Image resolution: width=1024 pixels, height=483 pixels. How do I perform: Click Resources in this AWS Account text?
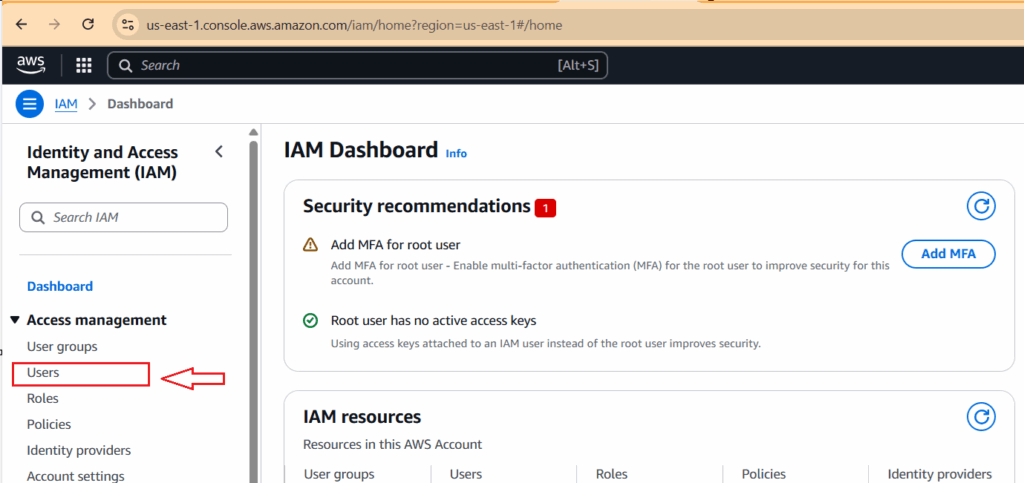coord(392,444)
